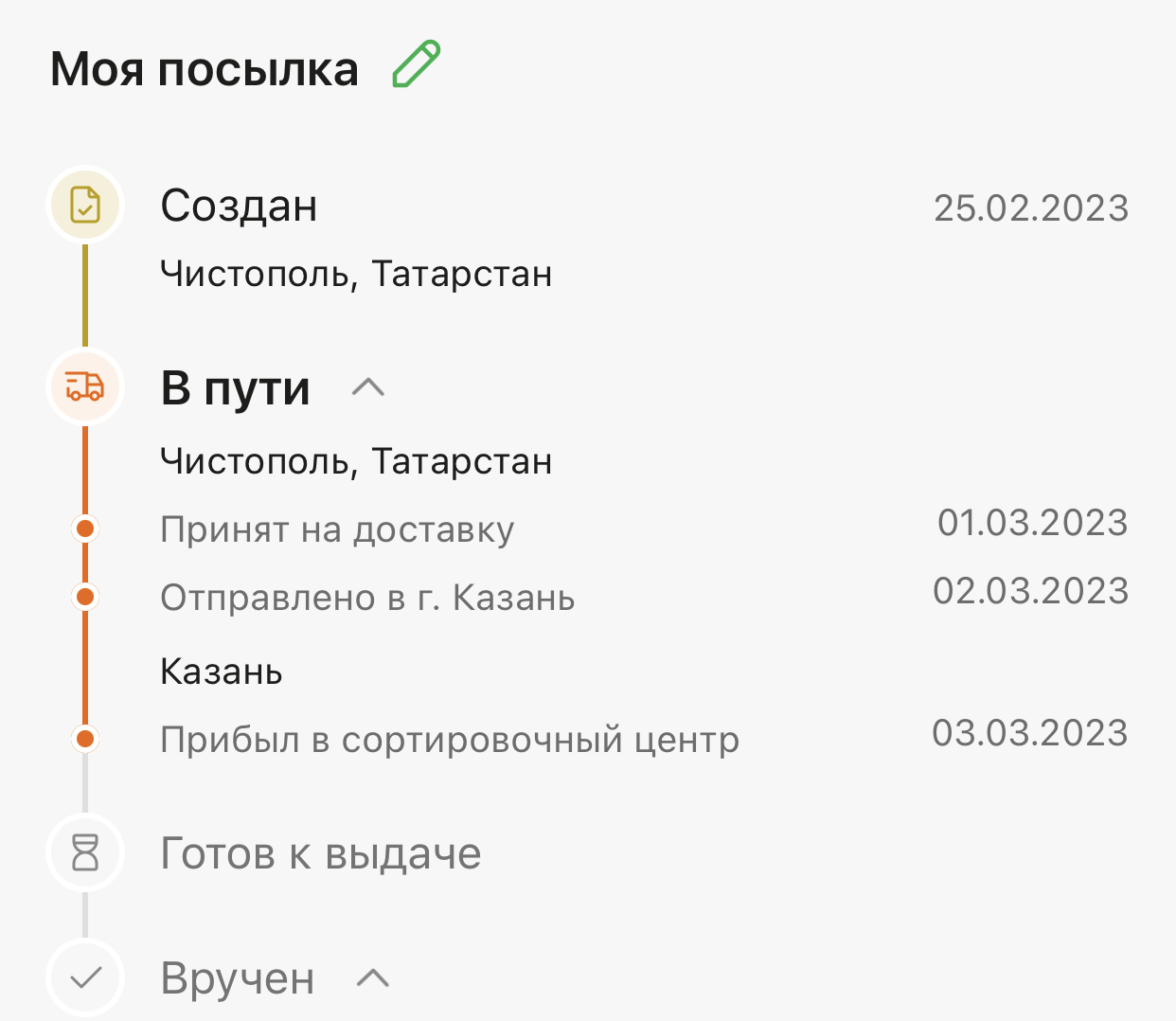Click the green pencil edit icon
The width and height of the screenshot is (1176, 1021).
417,65
